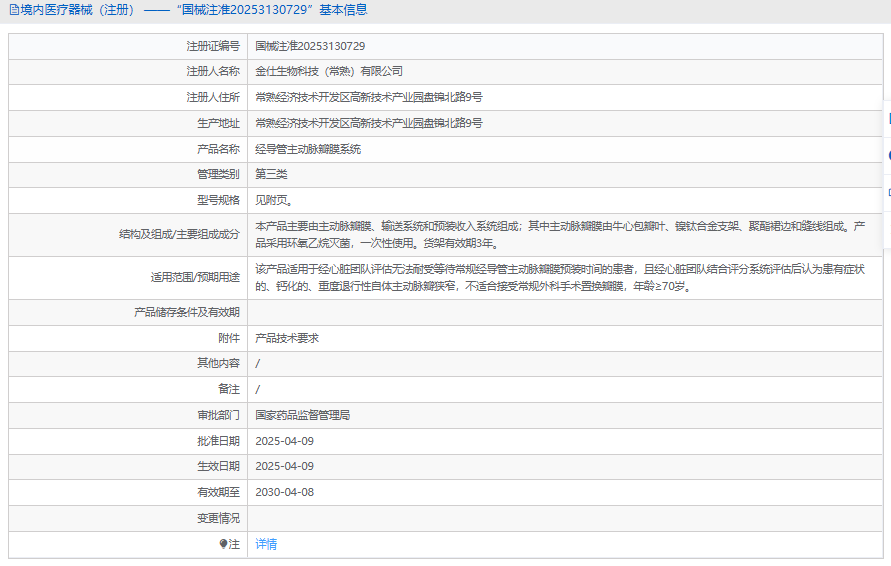The image size is (891, 566).
Task: Select the 批准日期 label
Action: 218,441
